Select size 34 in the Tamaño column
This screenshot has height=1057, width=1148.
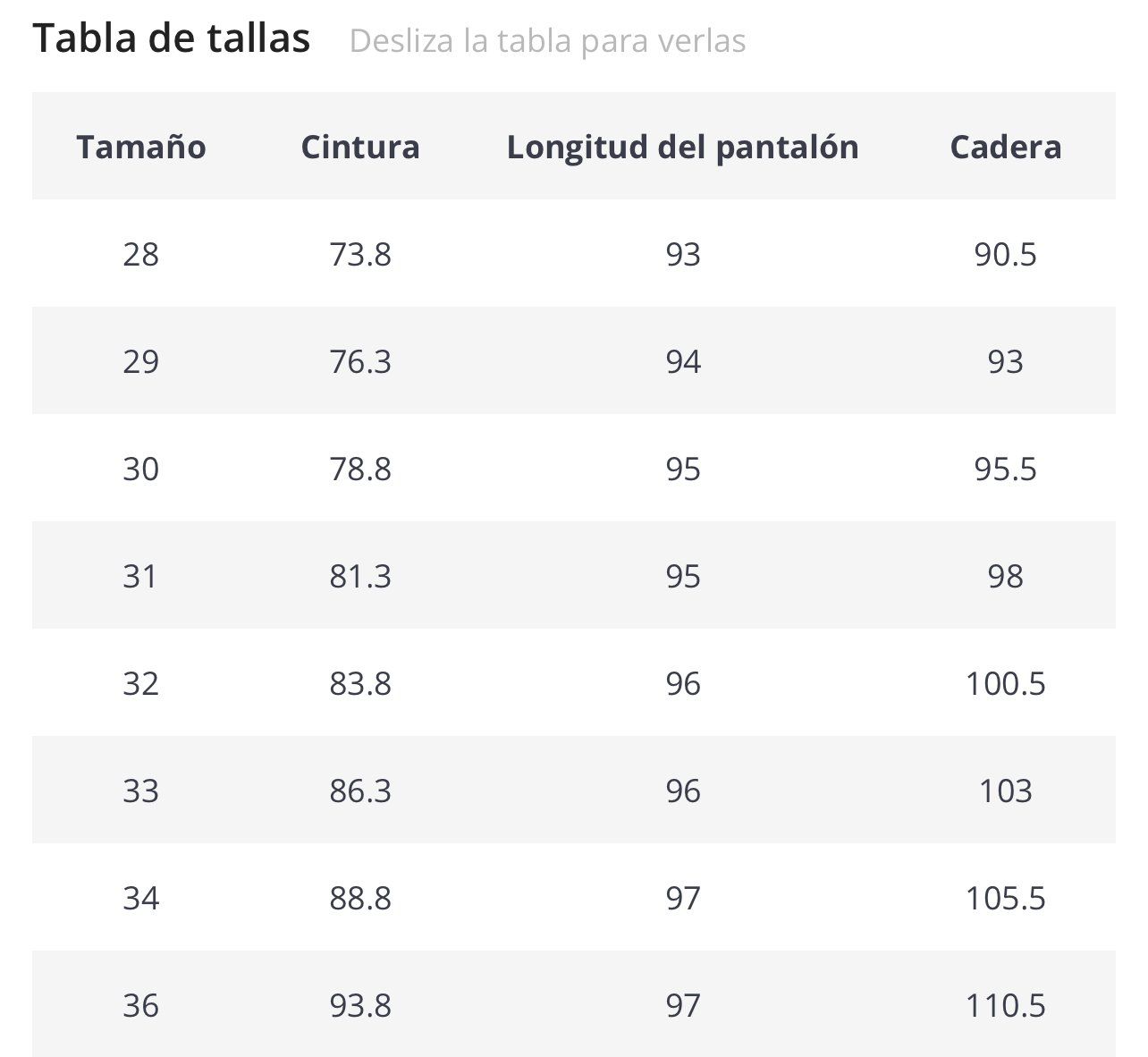click(x=141, y=898)
